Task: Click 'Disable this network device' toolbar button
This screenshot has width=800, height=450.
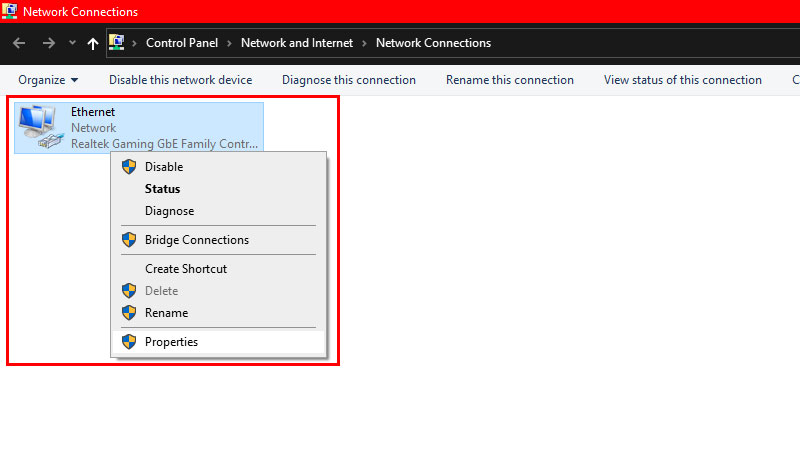Action: [180, 80]
